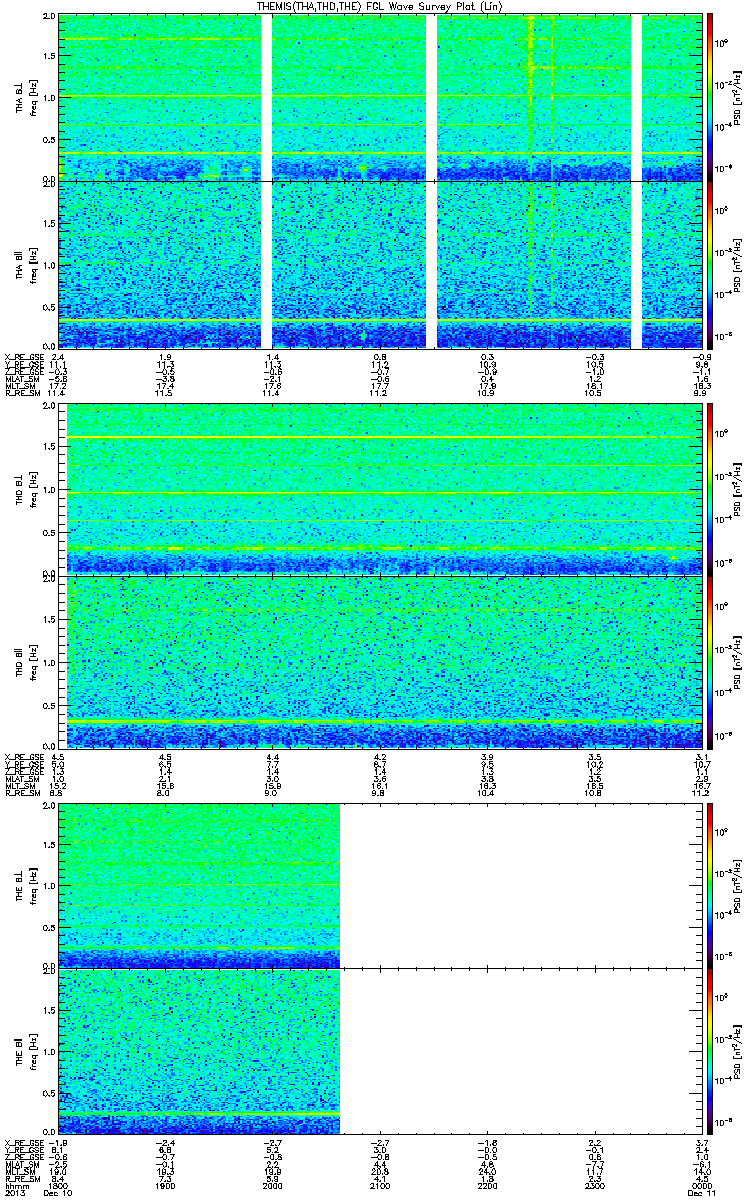
Task: Click the 'PSD [nT²/Hz]' label beside THE BL
Action: (737, 885)
